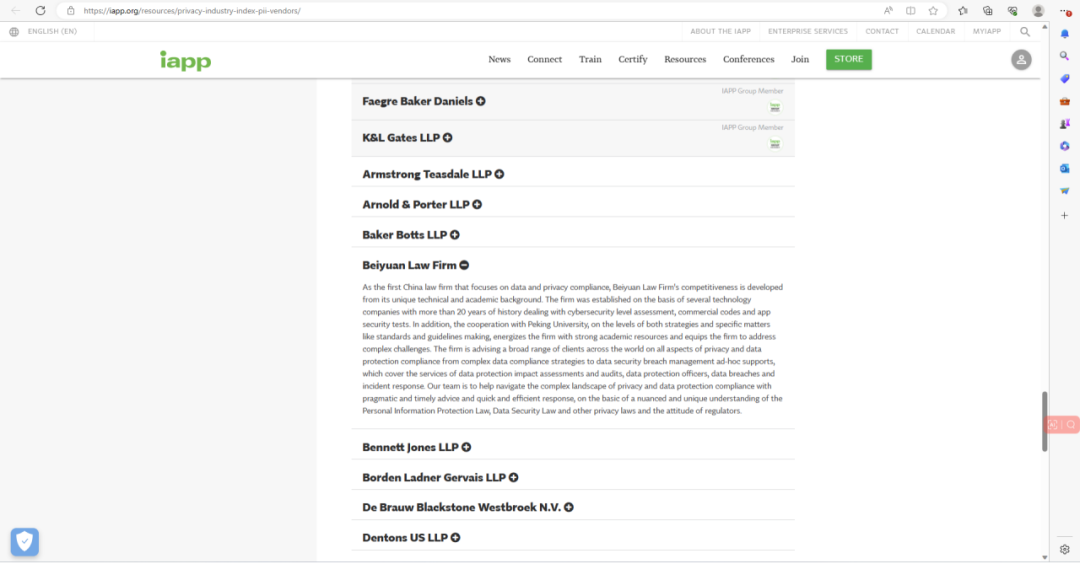Collapse the Beiyuan Law Firm entry

(x=464, y=265)
